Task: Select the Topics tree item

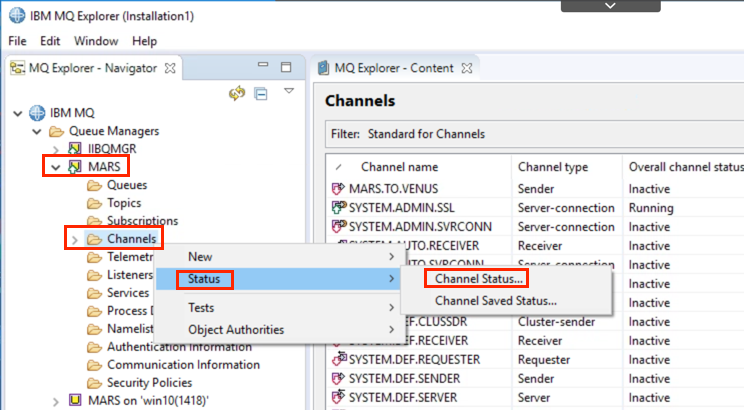Action: coord(124,203)
